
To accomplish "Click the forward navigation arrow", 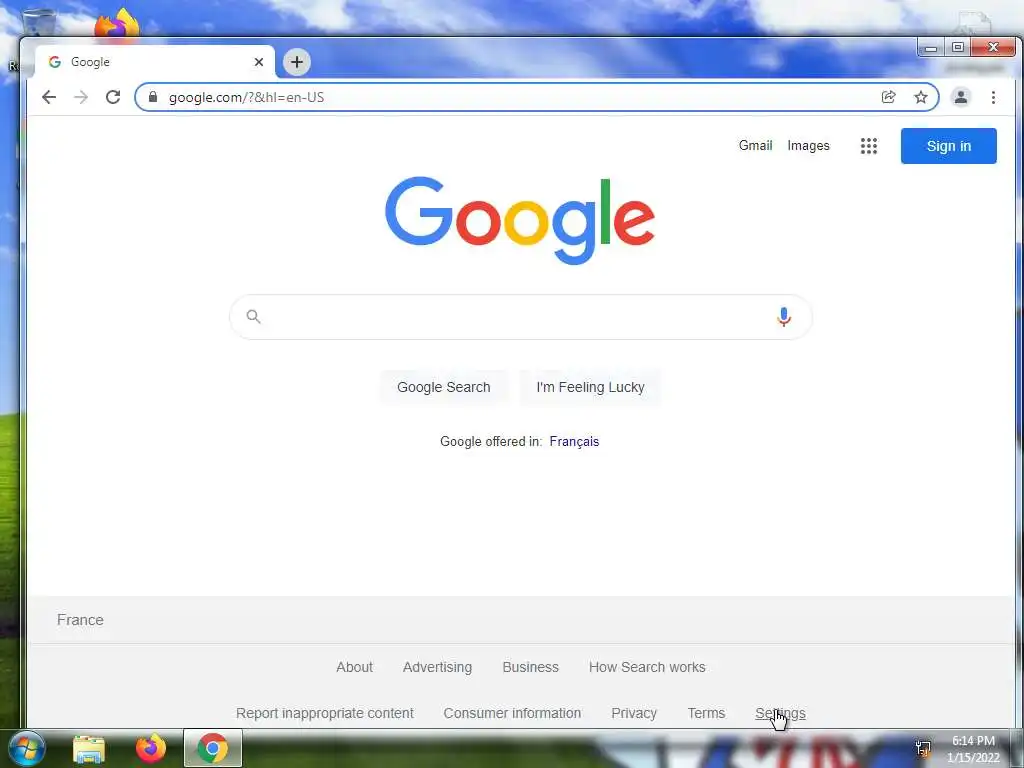I will (81, 97).
